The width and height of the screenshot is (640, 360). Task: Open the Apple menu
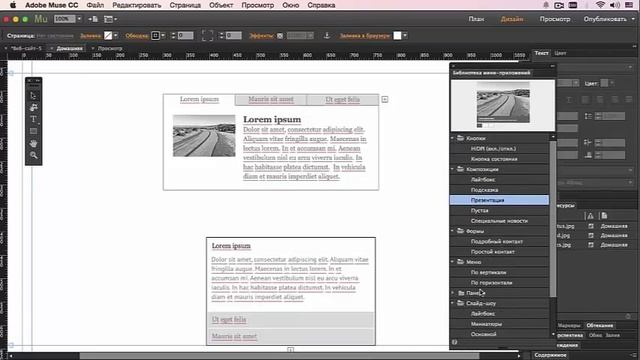coord(13,5)
